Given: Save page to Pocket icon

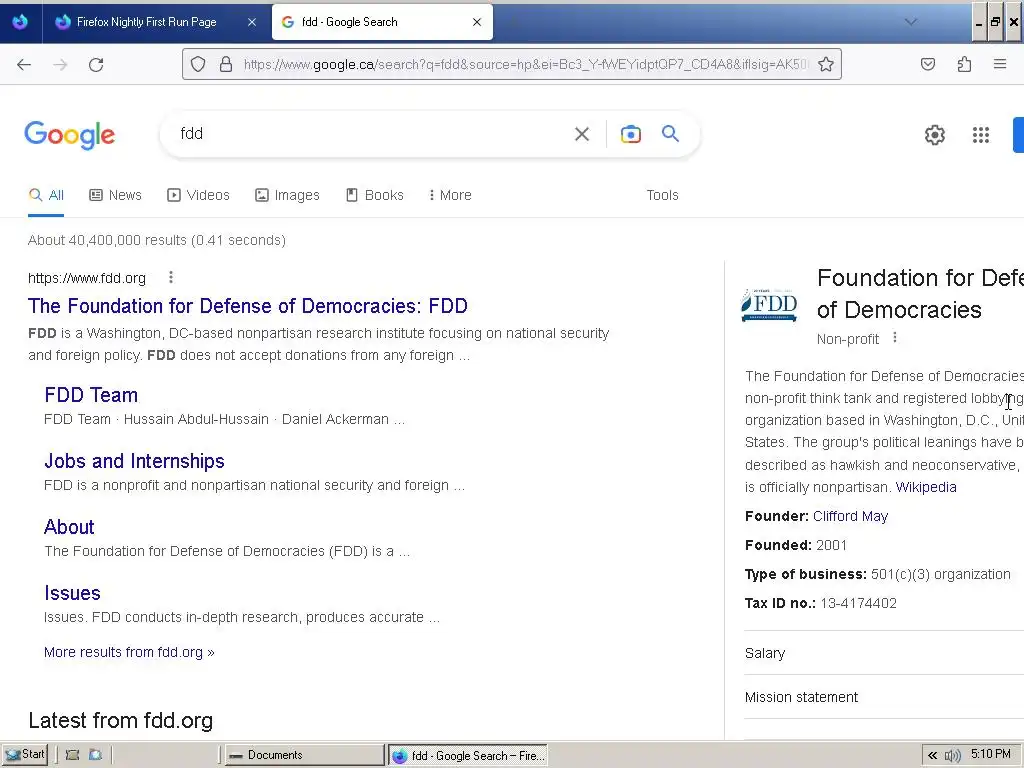Looking at the screenshot, I should (927, 64).
